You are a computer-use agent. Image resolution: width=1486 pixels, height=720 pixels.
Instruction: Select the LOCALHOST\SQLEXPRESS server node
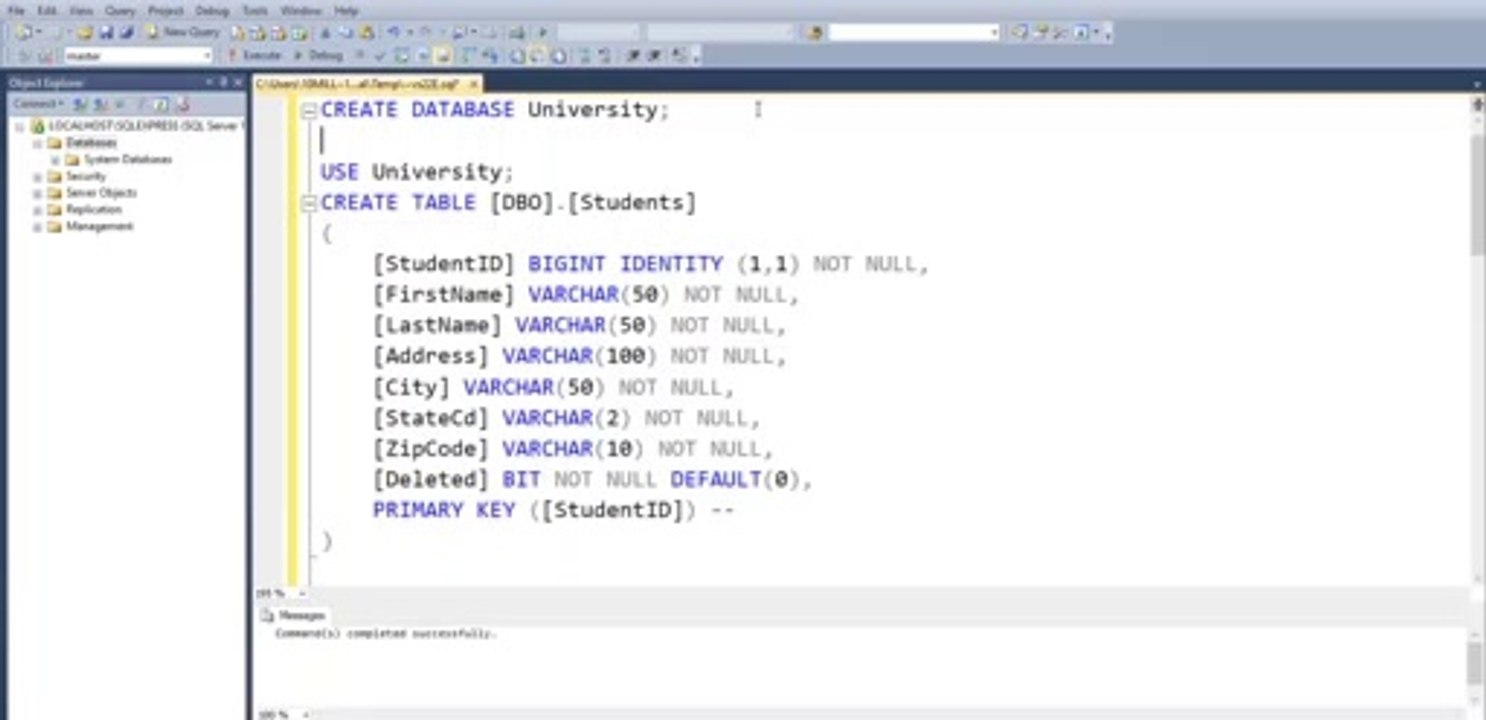[145, 126]
